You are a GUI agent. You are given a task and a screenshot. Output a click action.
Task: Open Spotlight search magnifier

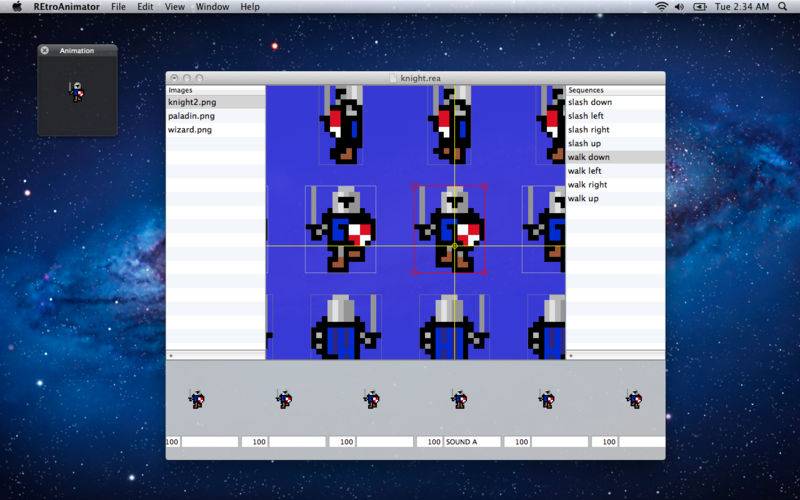click(x=783, y=7)
